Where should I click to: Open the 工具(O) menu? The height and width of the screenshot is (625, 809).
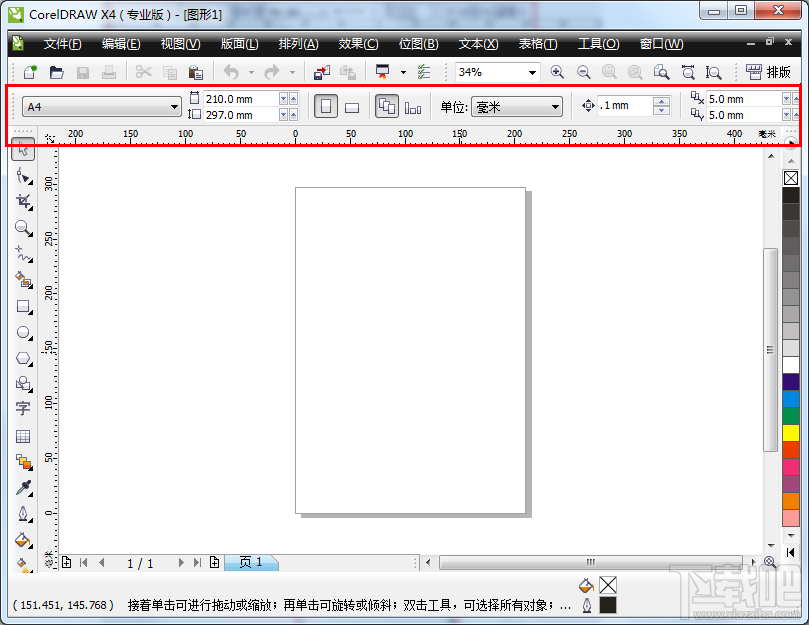pyautogui.click(x=598, y=44)
